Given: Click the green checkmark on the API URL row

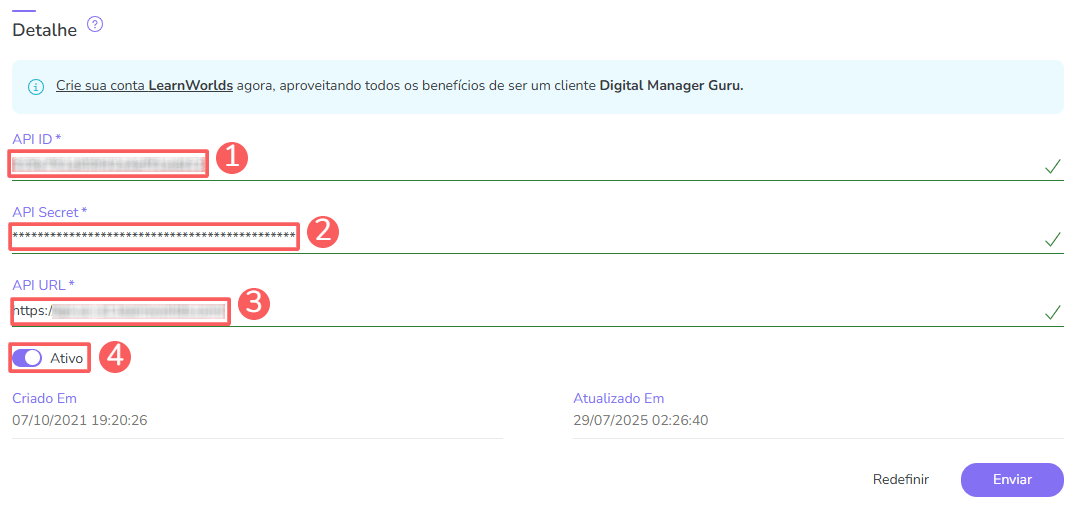Looking at the screenshot, I should click(1052, 312).
